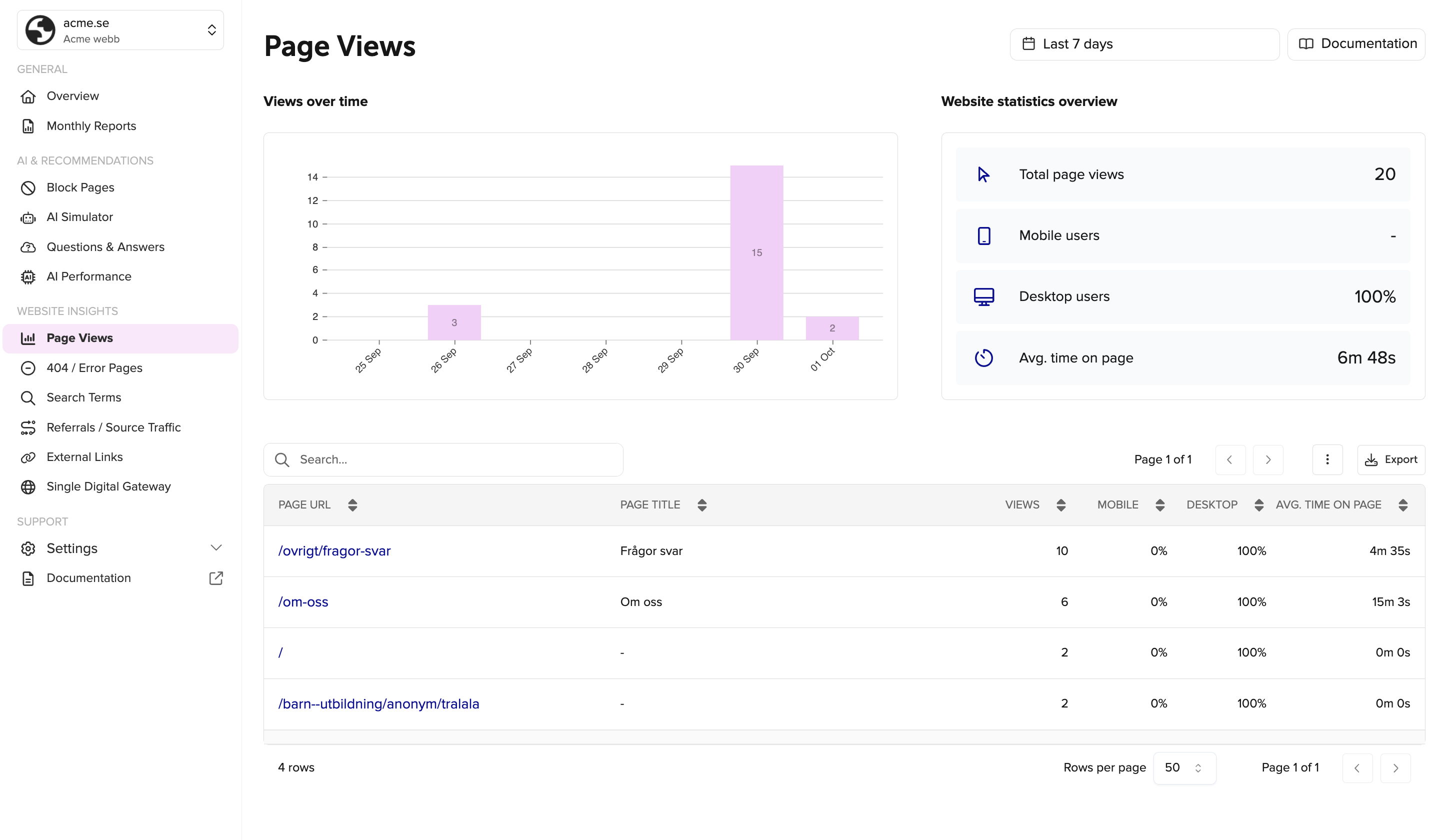Export the page views table
Image resolution: width=1444 pixels, height=840 pixels.
pos(1390,459)
